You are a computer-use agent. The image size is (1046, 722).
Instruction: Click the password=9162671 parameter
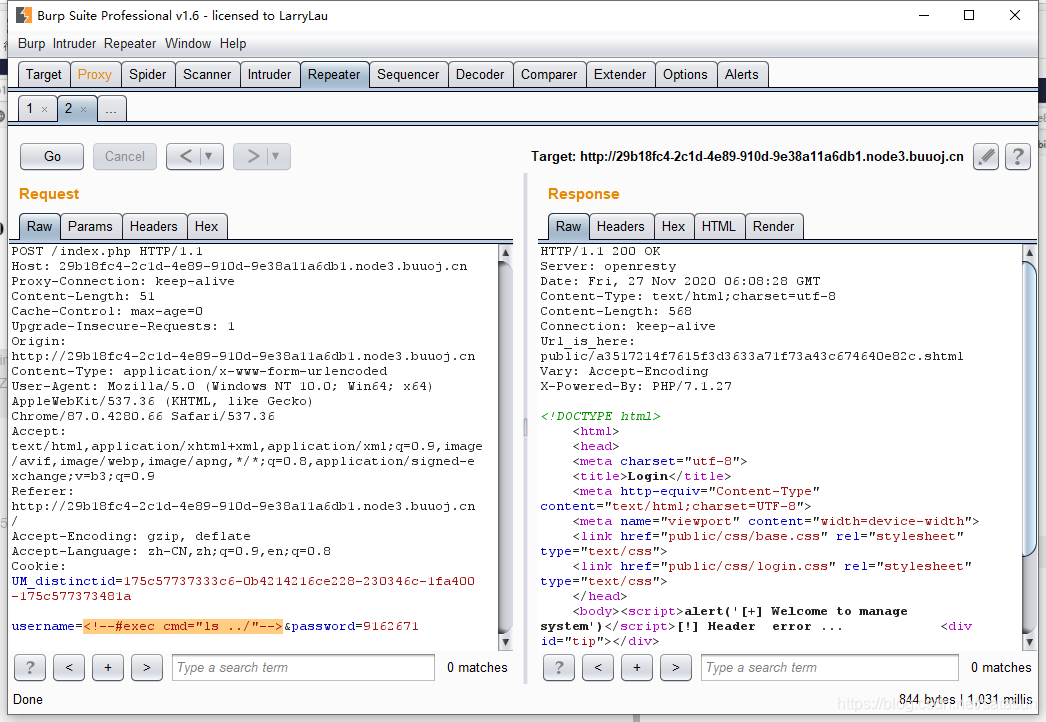pos(355,627)
